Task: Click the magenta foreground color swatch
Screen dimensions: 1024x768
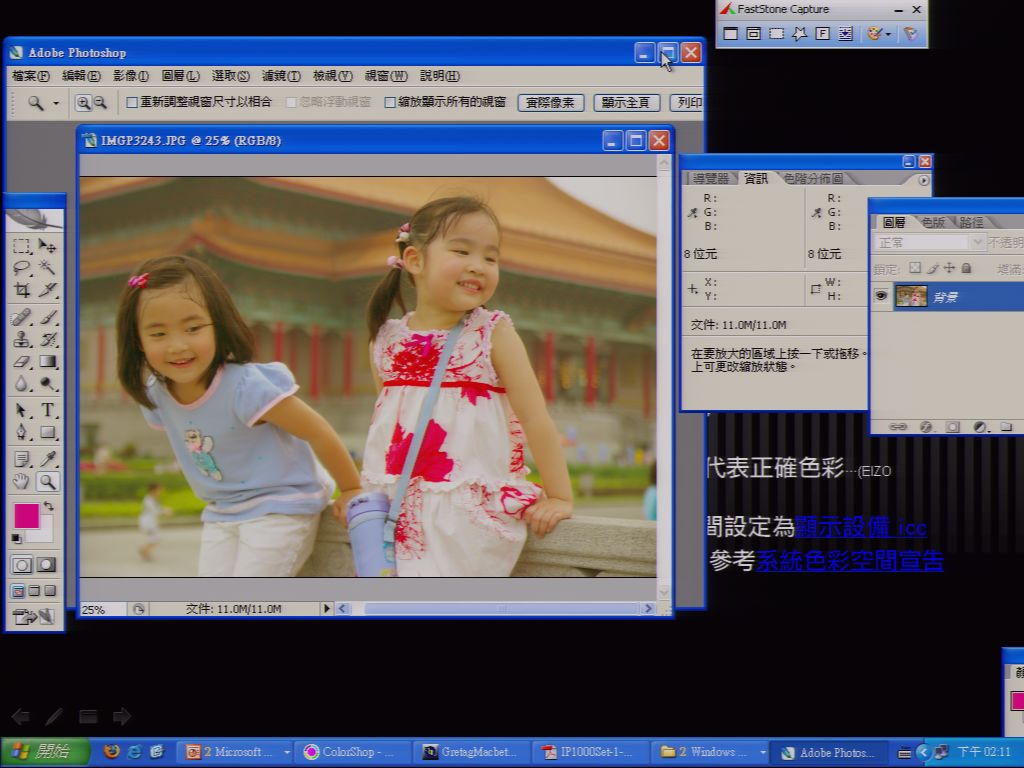Action: pyautogui.click(x=26, y=516)
